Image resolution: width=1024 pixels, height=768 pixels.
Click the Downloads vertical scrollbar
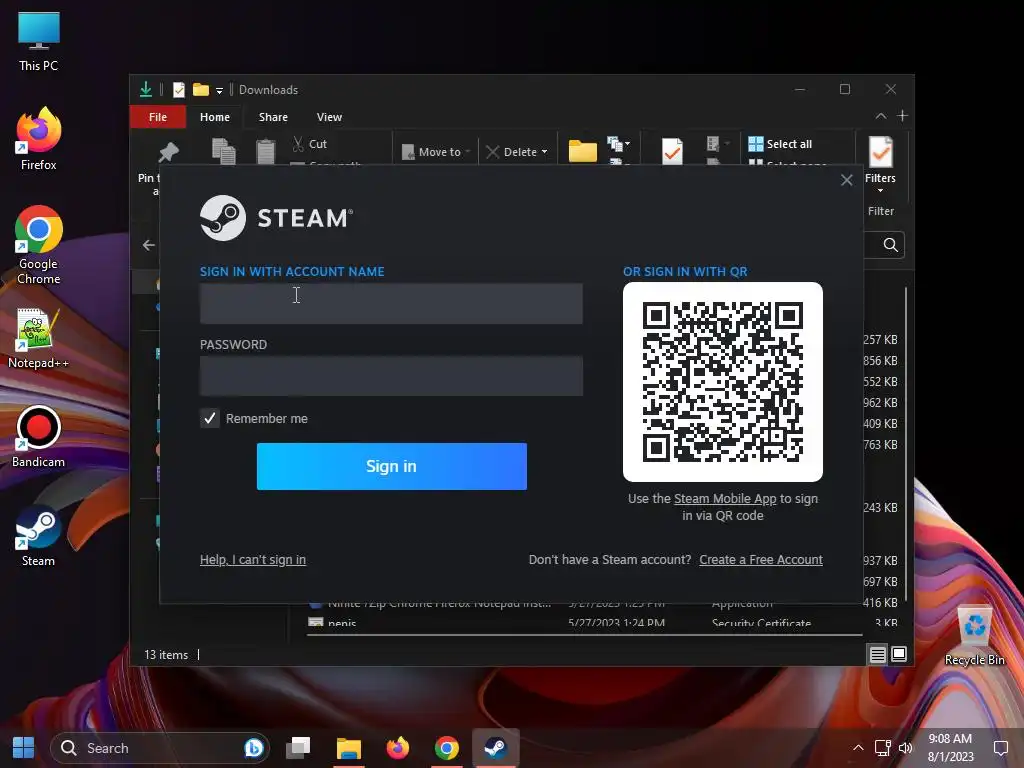point(906,444)
